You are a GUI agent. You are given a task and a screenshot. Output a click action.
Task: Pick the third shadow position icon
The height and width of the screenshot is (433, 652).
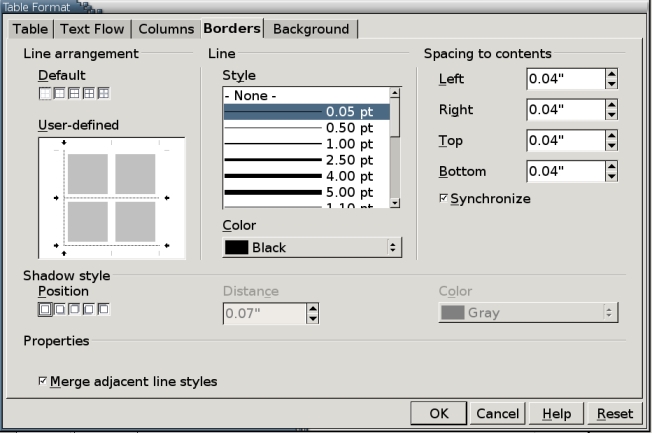pyautogui.click(x=74, y=309)
